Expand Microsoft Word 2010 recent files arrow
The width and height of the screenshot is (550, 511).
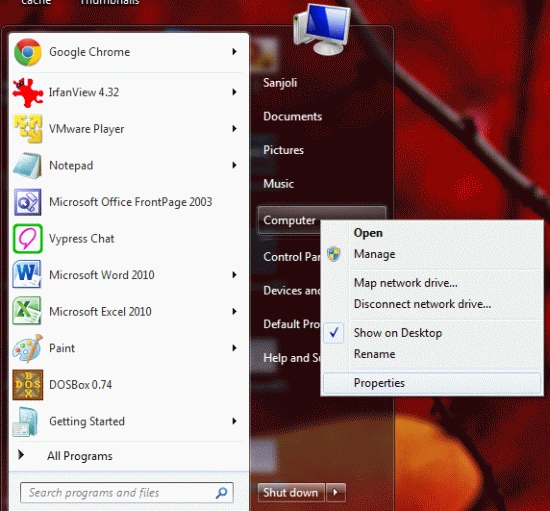(234, 275)
